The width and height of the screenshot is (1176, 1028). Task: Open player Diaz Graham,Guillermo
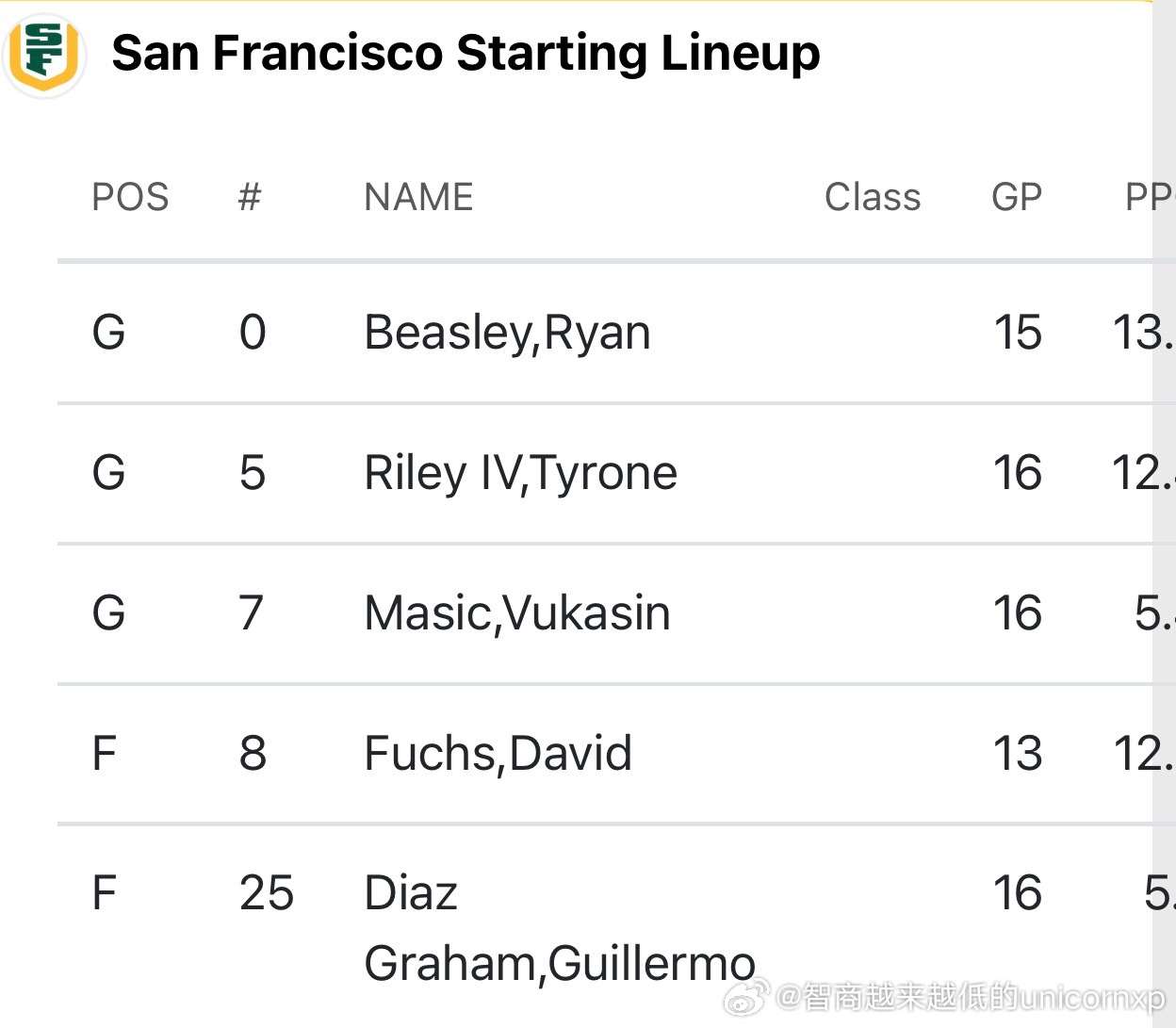(x=559, y=928)
